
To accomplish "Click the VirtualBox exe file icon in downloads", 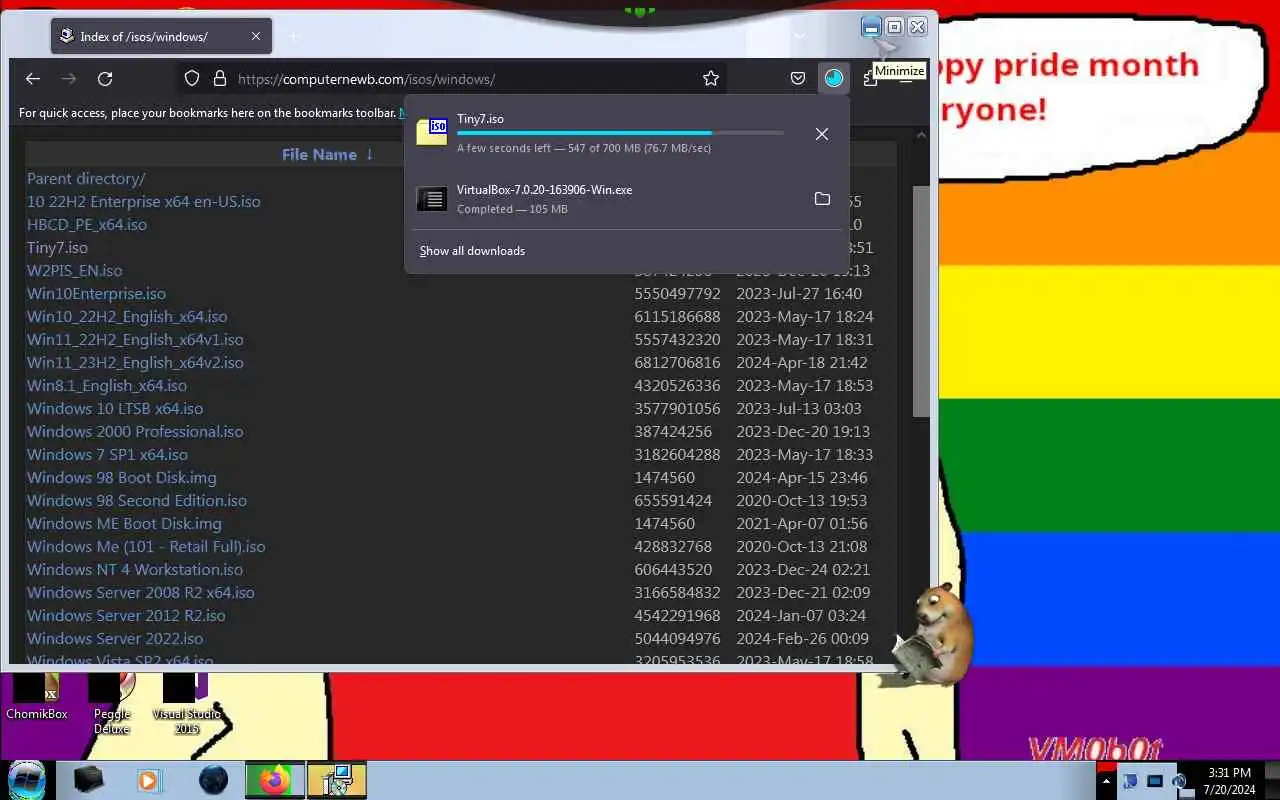I will pos(432,199).
